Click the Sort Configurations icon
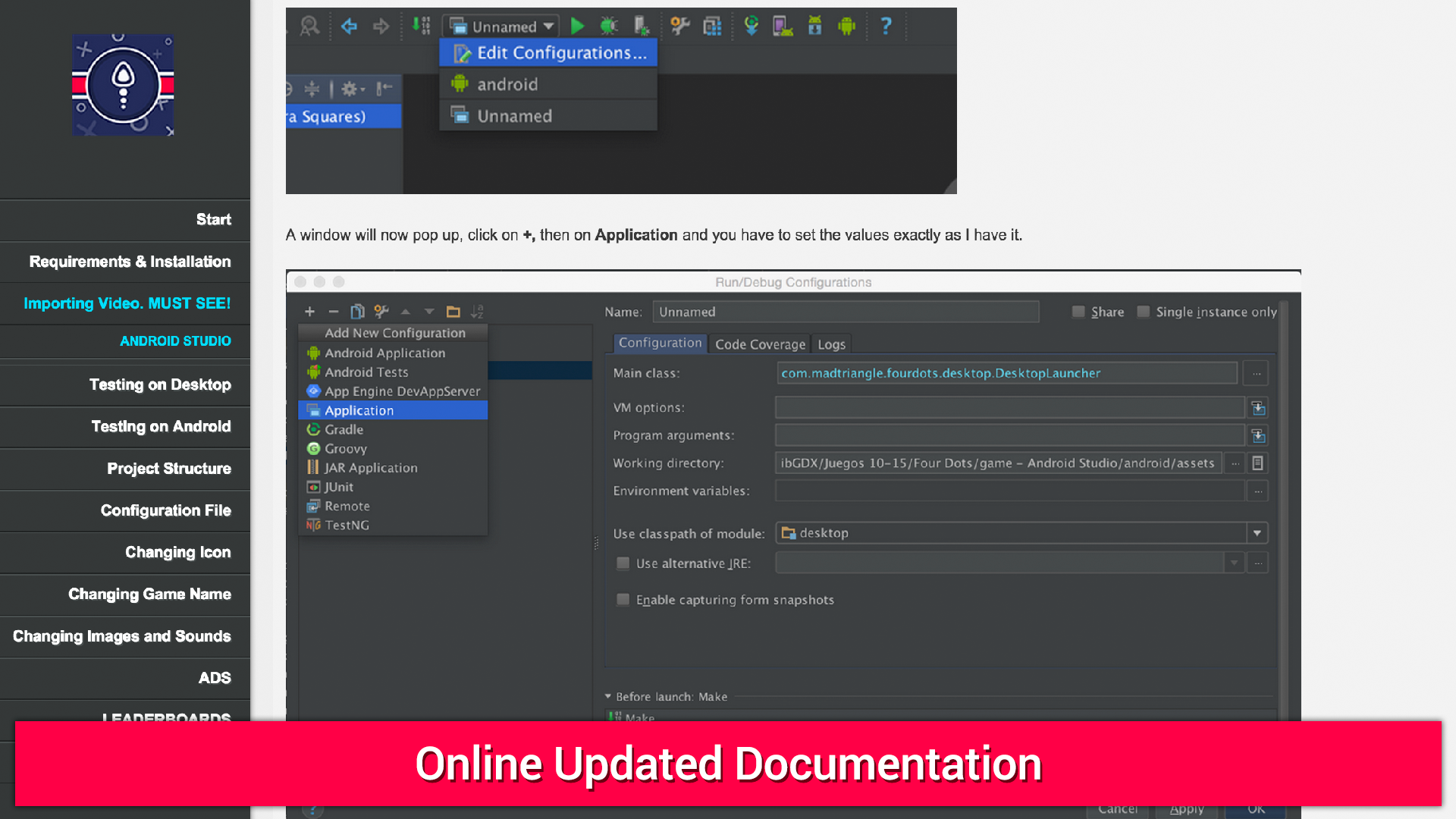The height and width of the screenshot is (819, 1456). pyautogui.click(x=477, y=312)
